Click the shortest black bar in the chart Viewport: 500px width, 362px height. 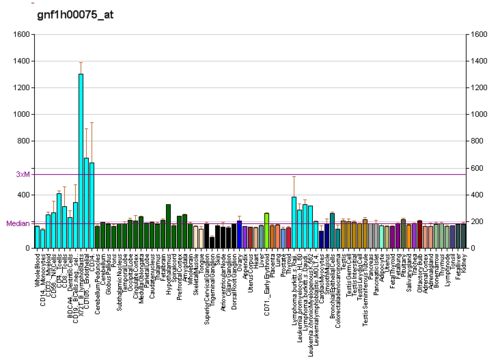click(212, 243)
